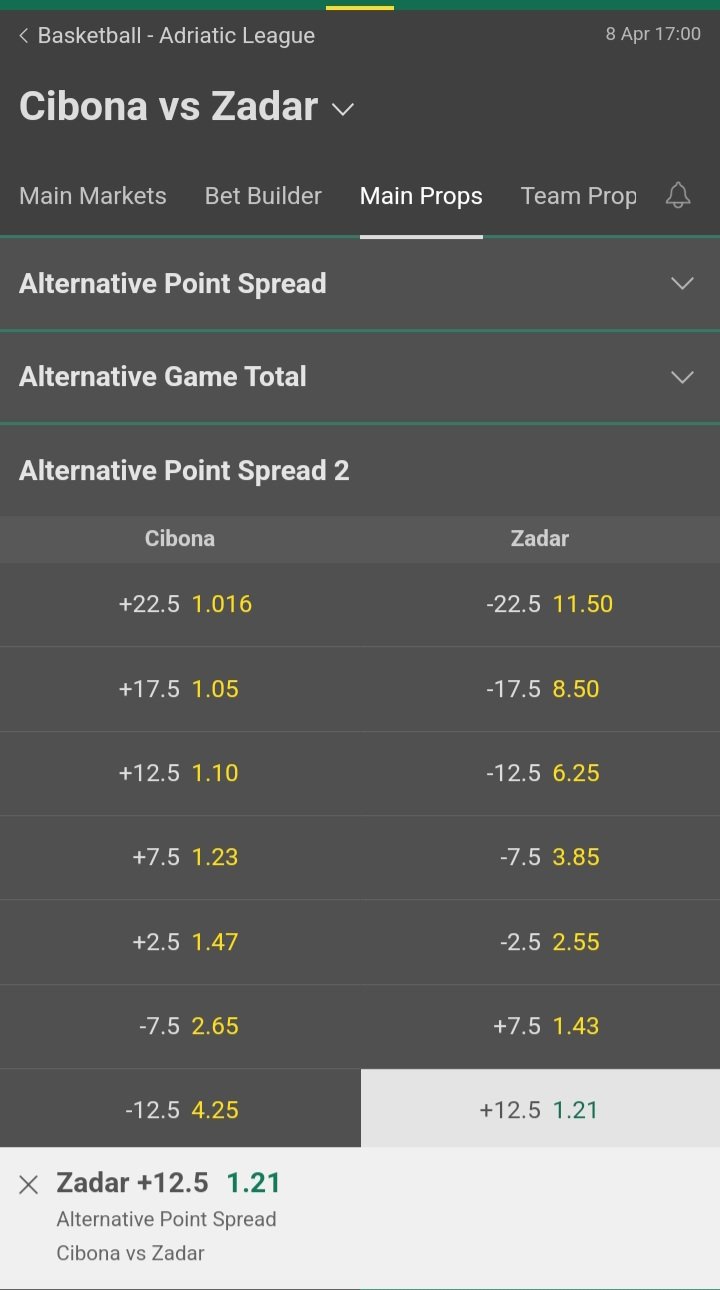Open the Team Props tab
Viewport: 720px width, 1290px height.
click(579, 196)
